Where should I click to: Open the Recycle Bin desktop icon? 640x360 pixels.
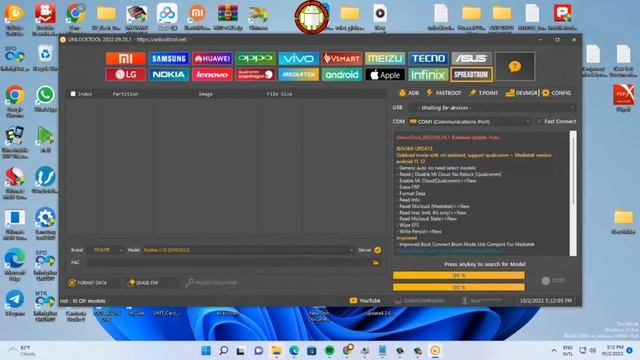click(x=45, y=58)
